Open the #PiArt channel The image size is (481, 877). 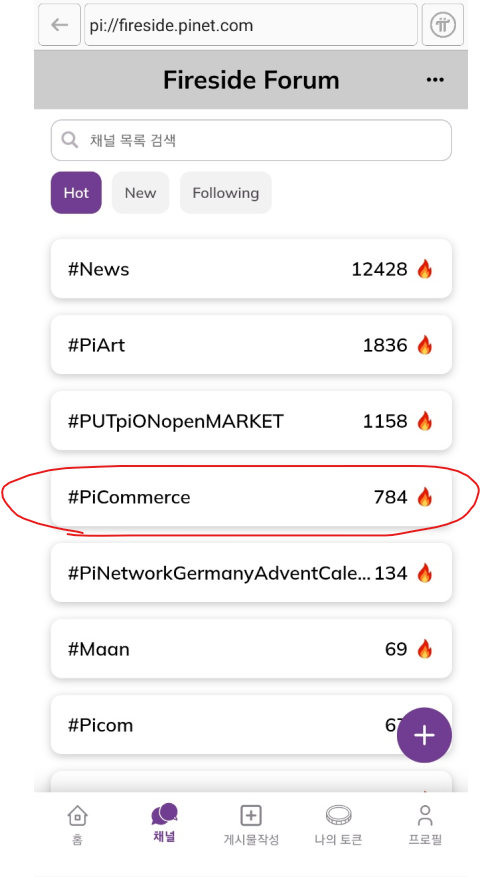pyautogui.click(x=251, y=345)
